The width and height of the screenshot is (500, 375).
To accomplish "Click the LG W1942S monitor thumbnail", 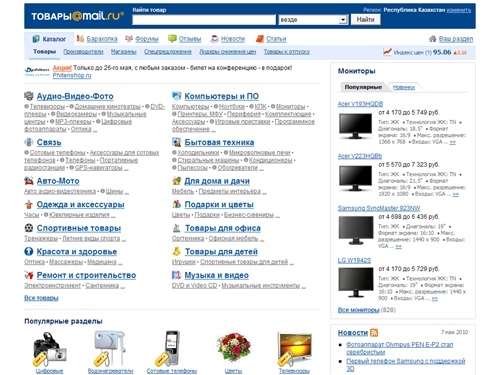I will click(356, 283).
